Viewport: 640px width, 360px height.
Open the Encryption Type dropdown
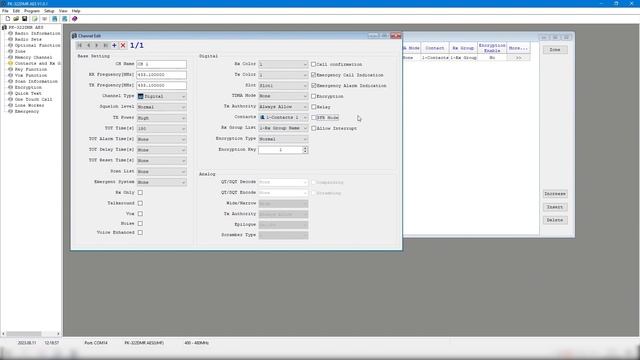coord(283,139)
